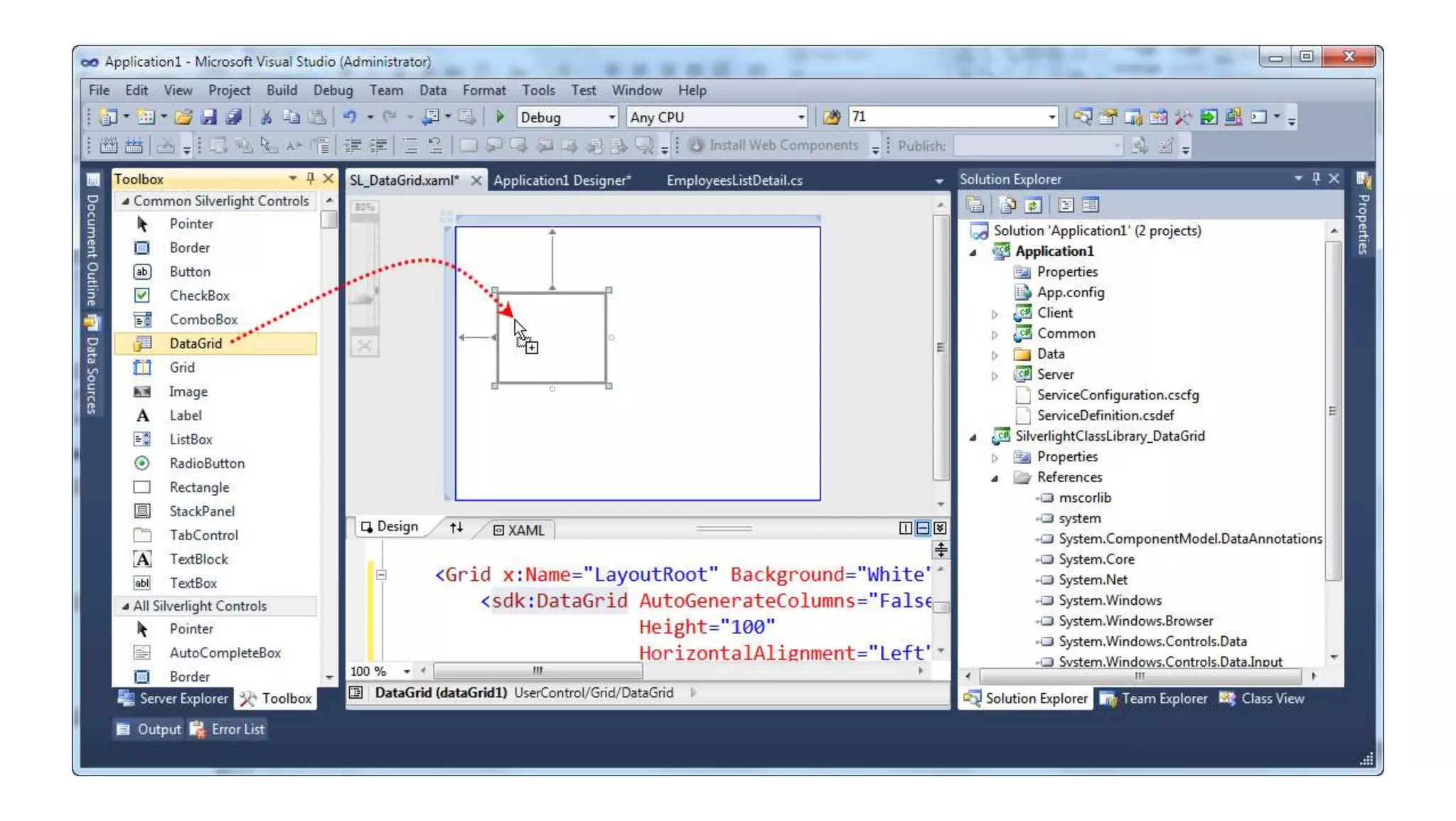Screen dimensions: 1456x821
Task: Switch to the Team Explorer tab
Action: pyautogui.click(x=1154, y=699)
